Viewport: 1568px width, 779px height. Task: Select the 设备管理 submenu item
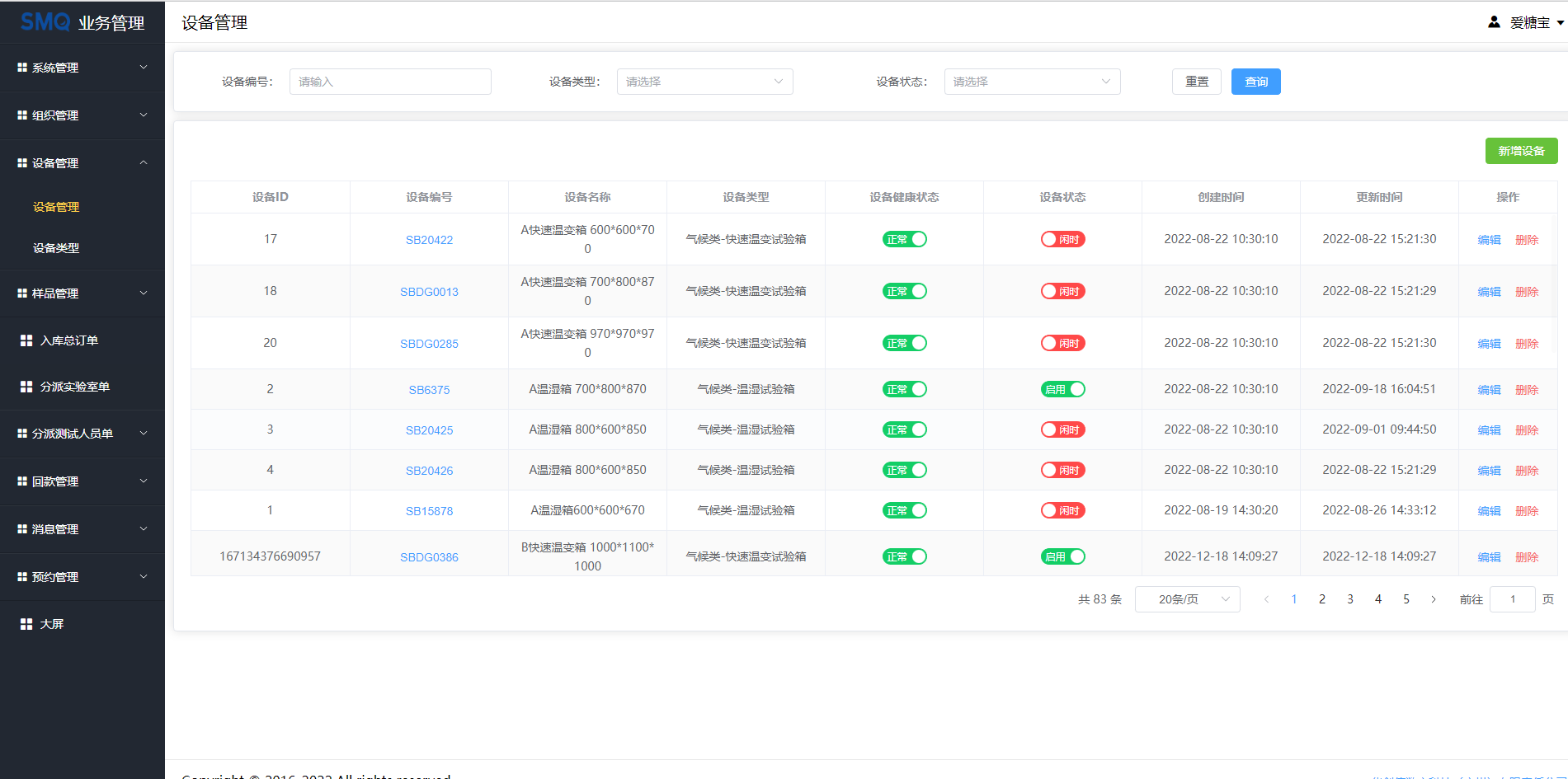pyautogui.click(x=56, y=207)
